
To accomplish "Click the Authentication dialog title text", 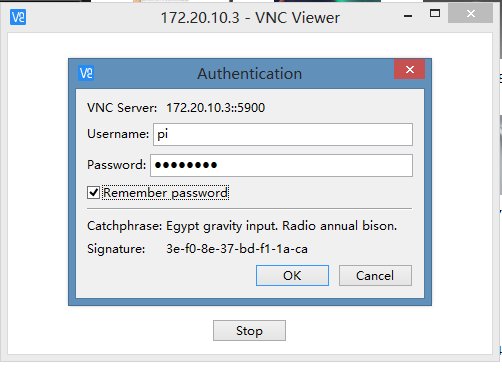I will (249, 74).
